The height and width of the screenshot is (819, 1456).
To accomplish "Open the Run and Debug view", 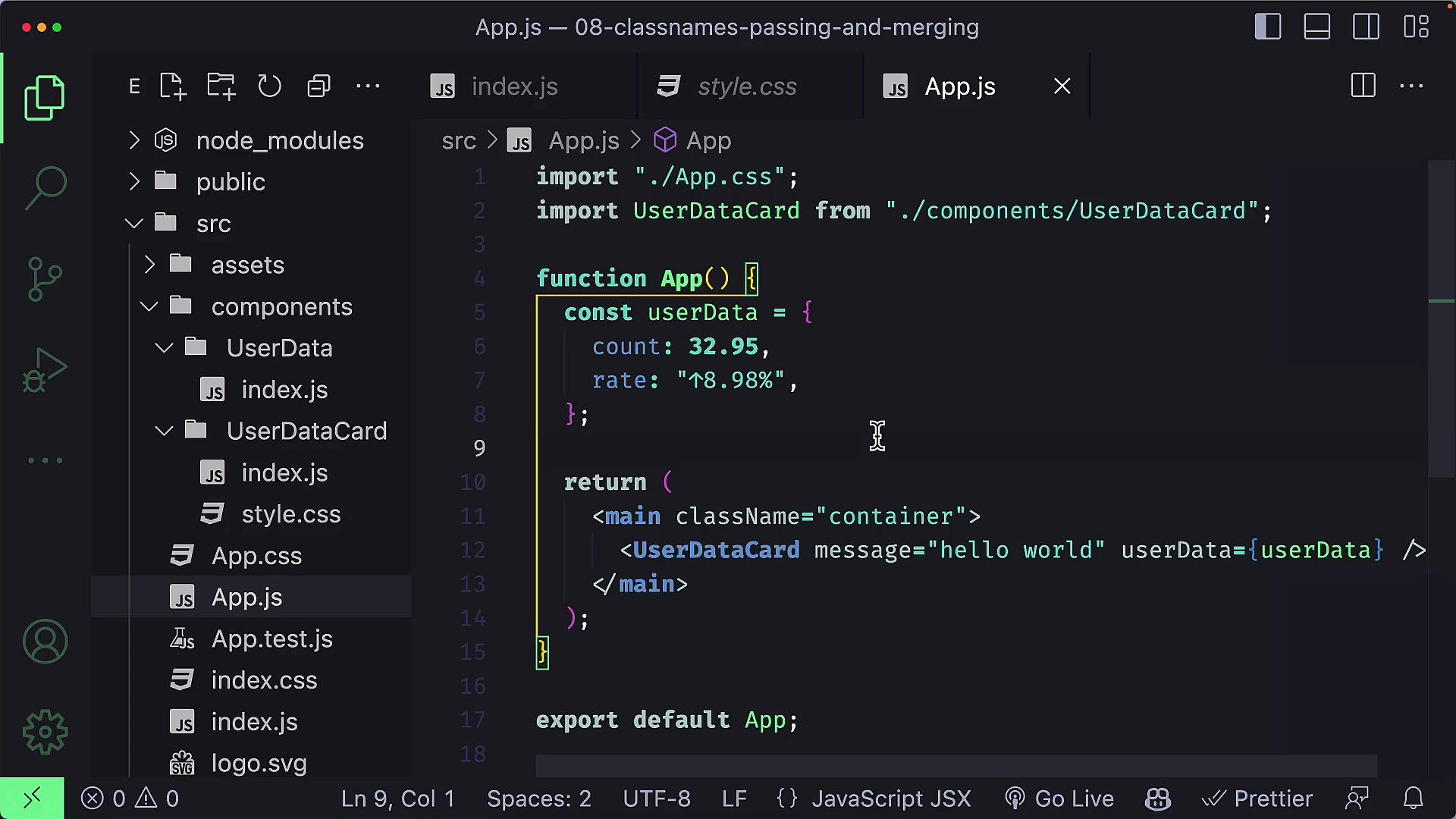I will (45, 370).
